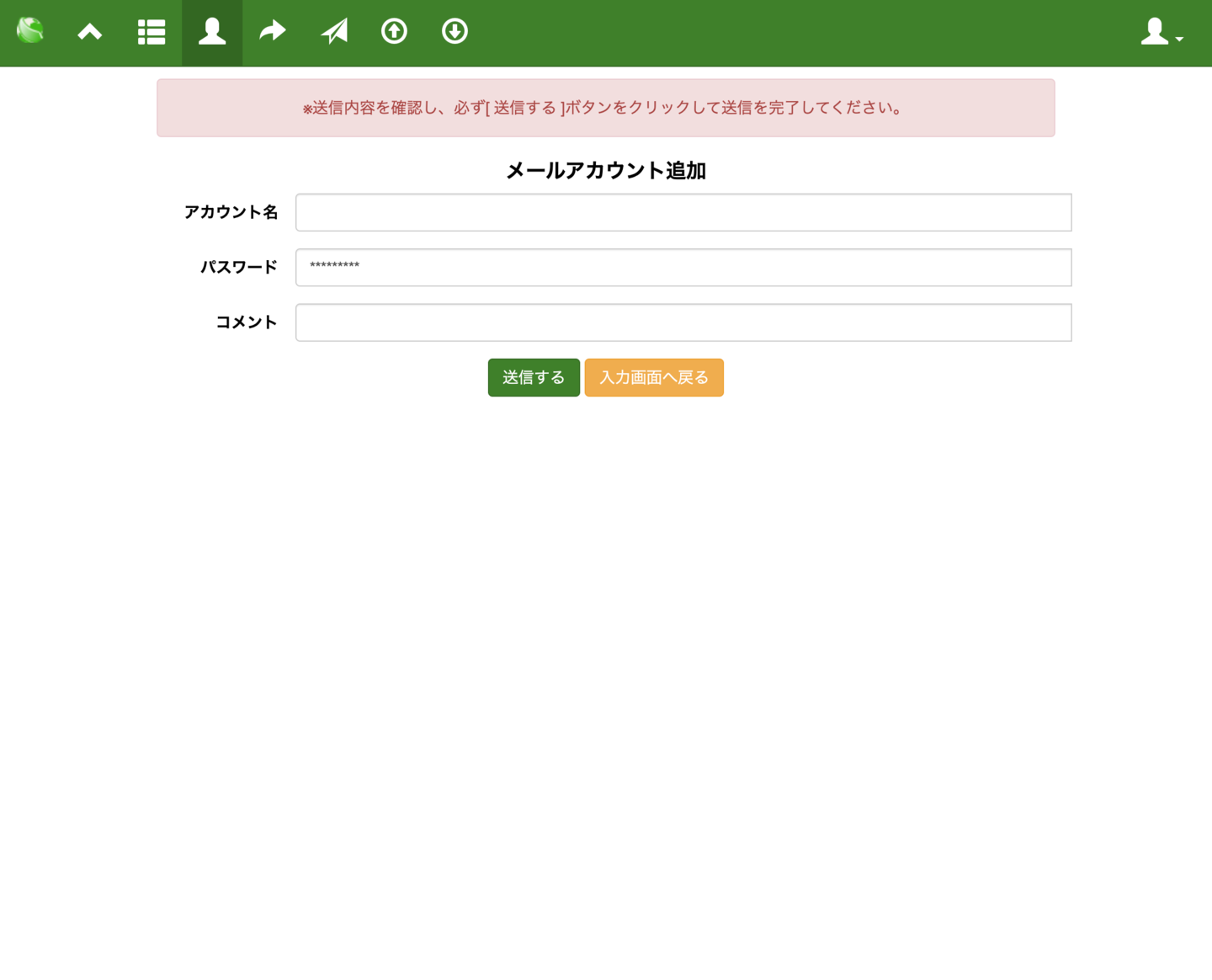Image resolution: width=1212 pixels, height=980 pixels.
Task: Click the upload circle-arrow icon
Action: pyautogui.click(x=394, y=31)
